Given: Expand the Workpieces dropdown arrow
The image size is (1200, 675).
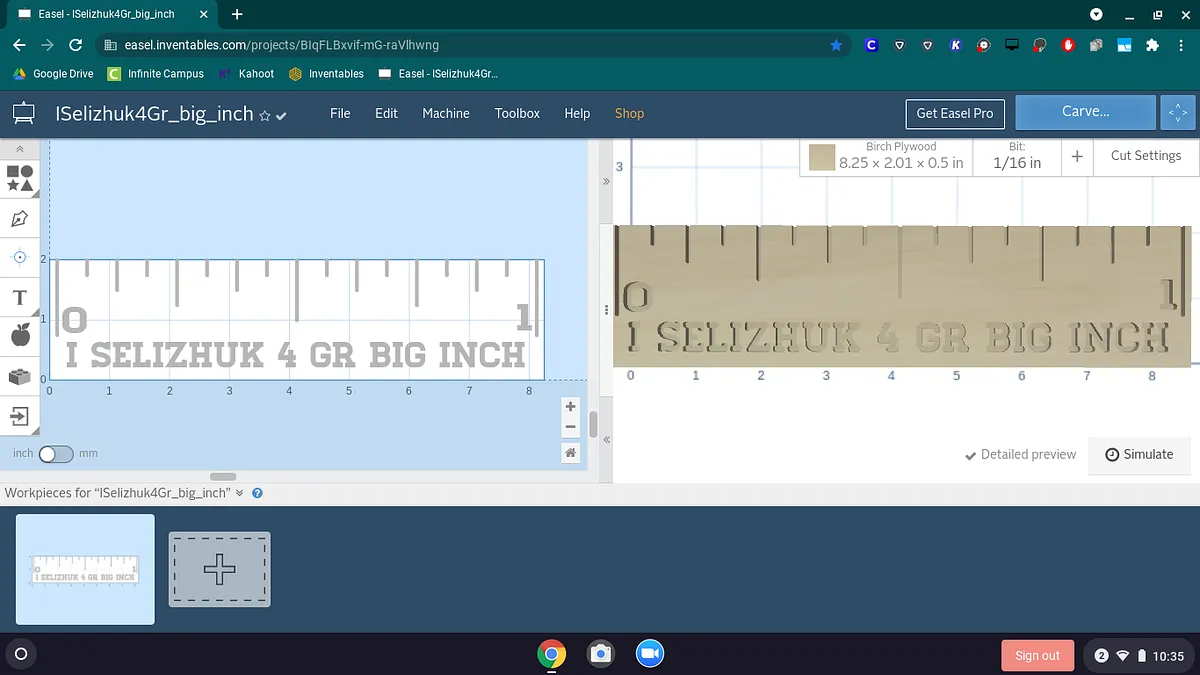Looking at the screenshot, I should click(x=239, y=493).
